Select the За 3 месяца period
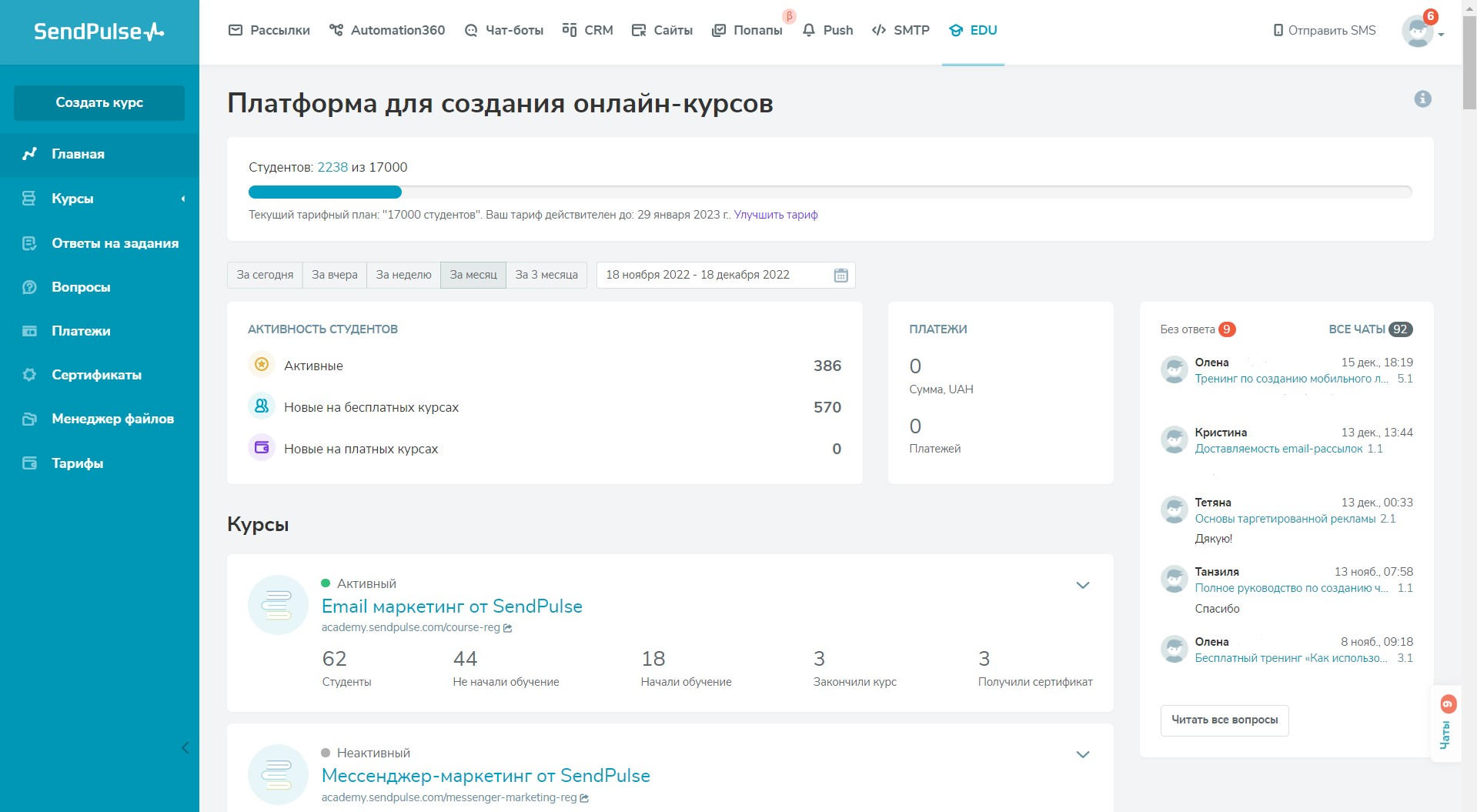Image resolution: width=1477 pixels, height=812 pixels. pyautogui.click(x=546, y=275)
